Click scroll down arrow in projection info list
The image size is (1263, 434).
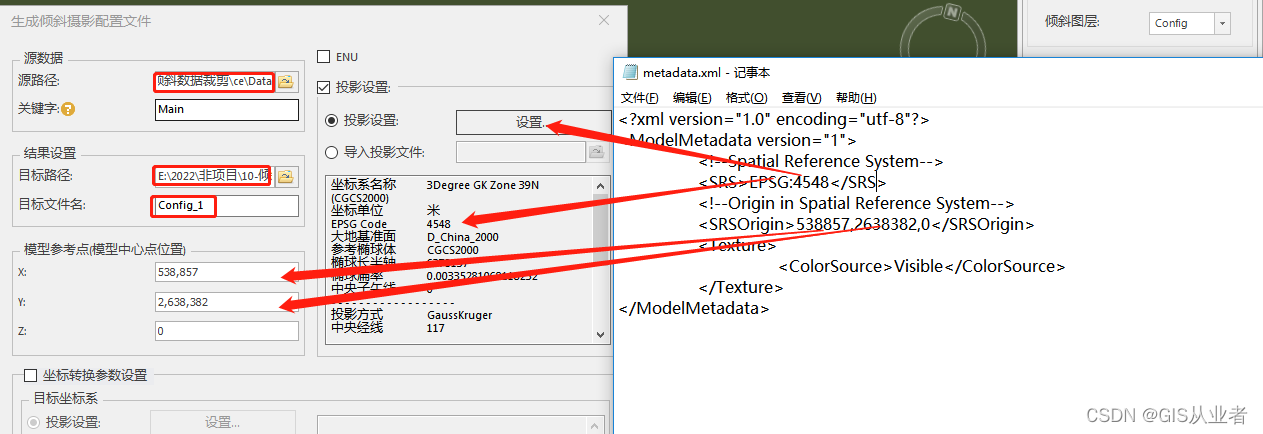[601, 335]
